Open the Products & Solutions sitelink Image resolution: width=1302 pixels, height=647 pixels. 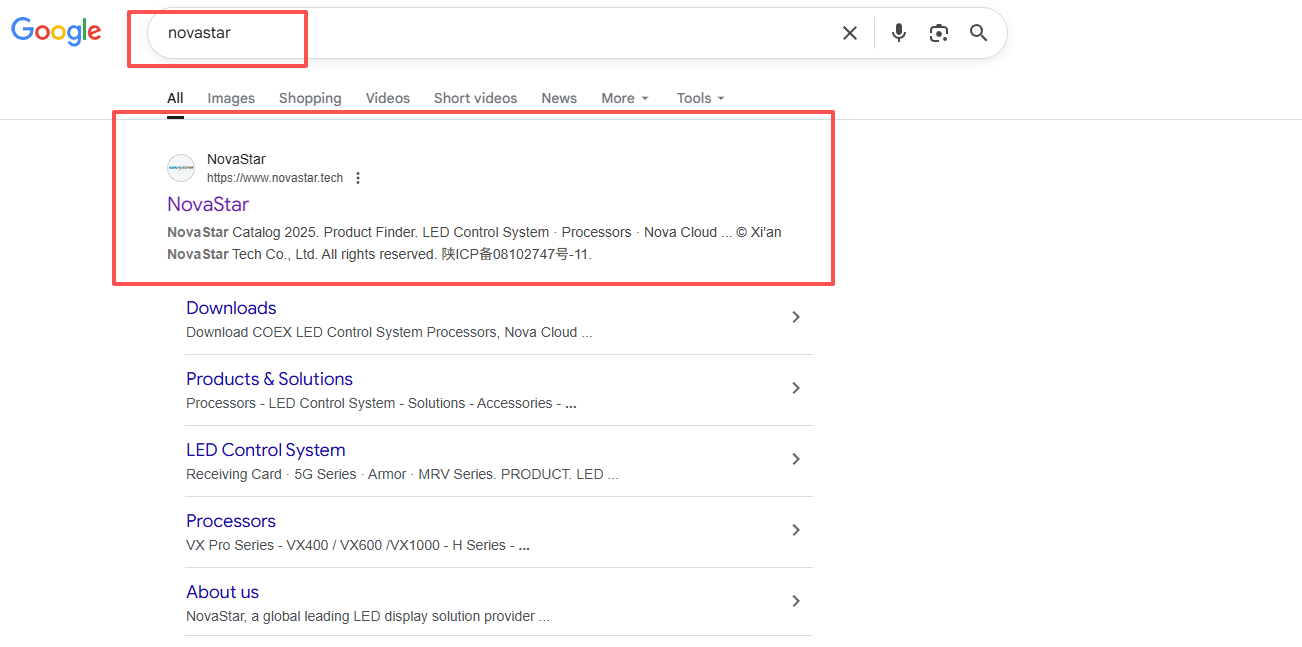pyautogui.click(x=269, y=379)
